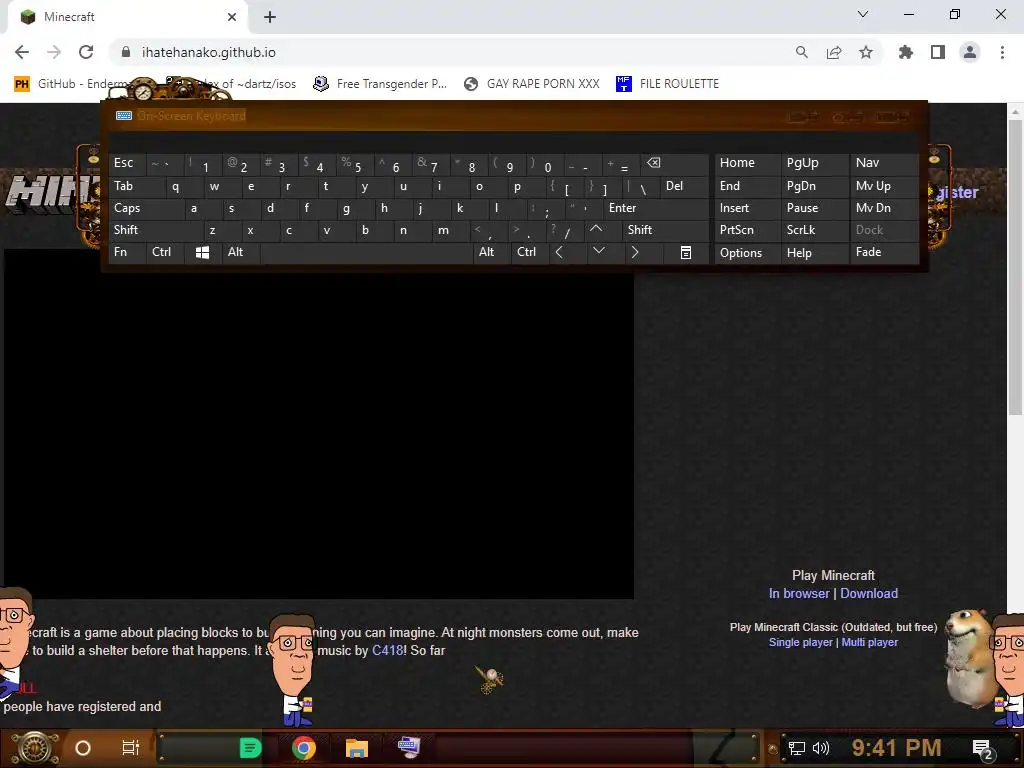Image resolution: width=1024 pixels, height=768 pixels.
Task: Open keyboard Options
Action: [747, 253]
